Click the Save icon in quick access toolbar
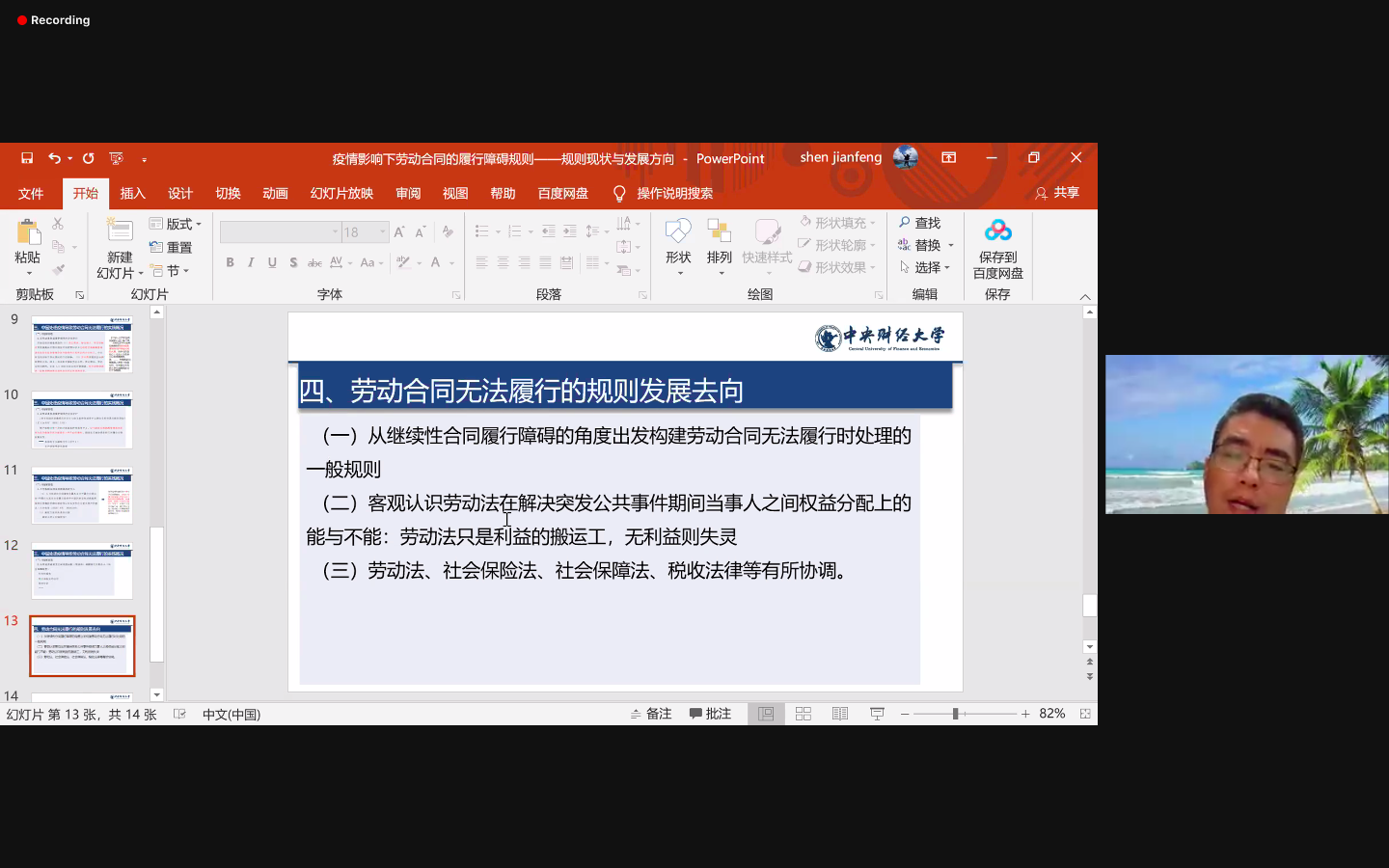1389x868 pixels. 27,158
